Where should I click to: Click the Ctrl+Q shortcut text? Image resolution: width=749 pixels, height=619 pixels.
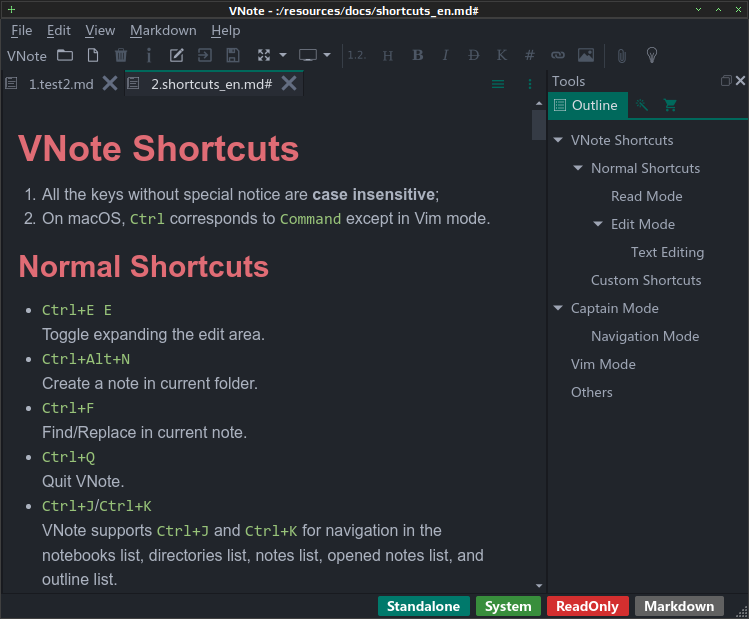pyautogui.click(x=68, y=457)
